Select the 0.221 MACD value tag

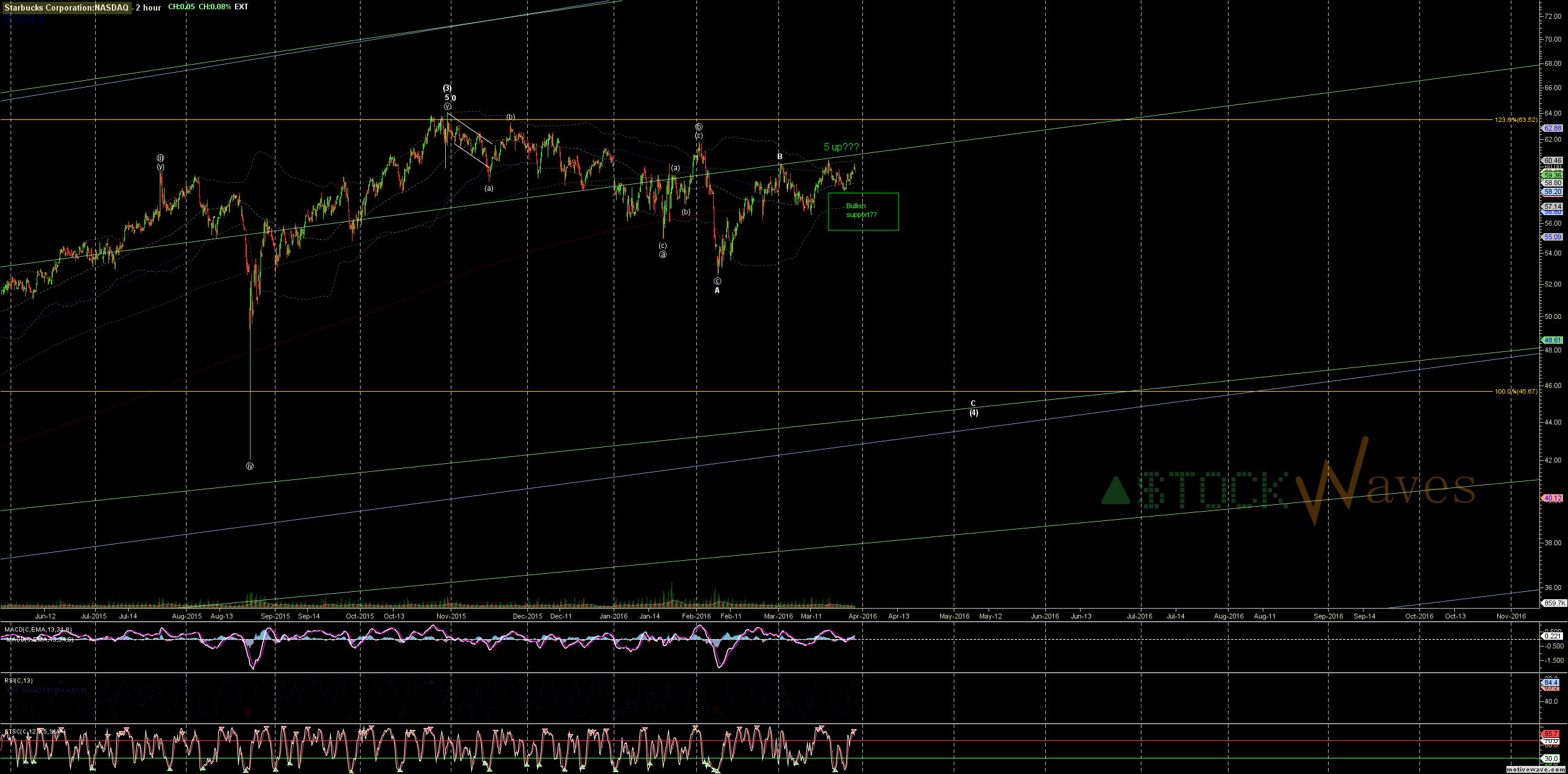(x=1552, y=636)
